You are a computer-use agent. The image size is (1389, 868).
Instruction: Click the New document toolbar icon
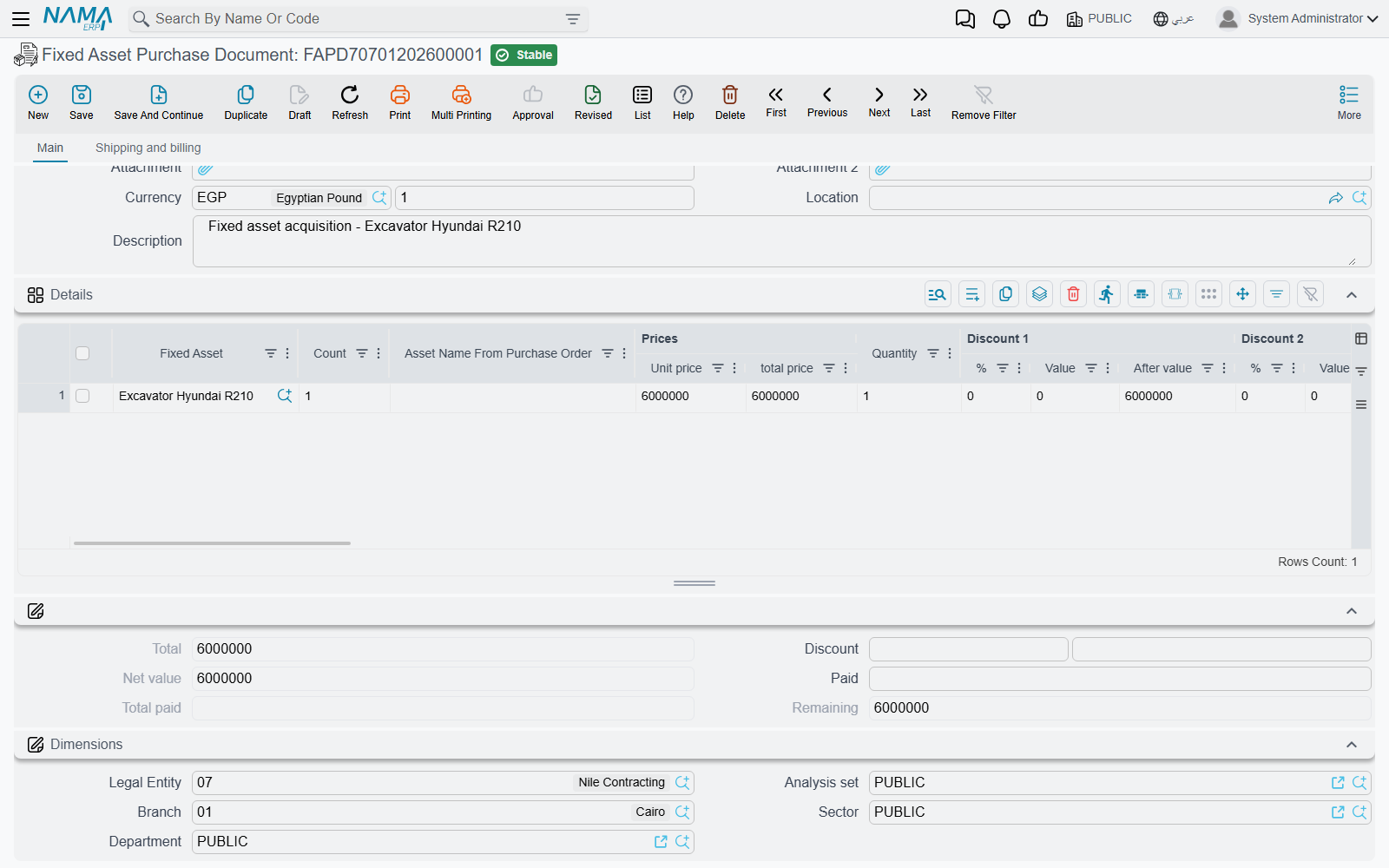coord(38,102)
